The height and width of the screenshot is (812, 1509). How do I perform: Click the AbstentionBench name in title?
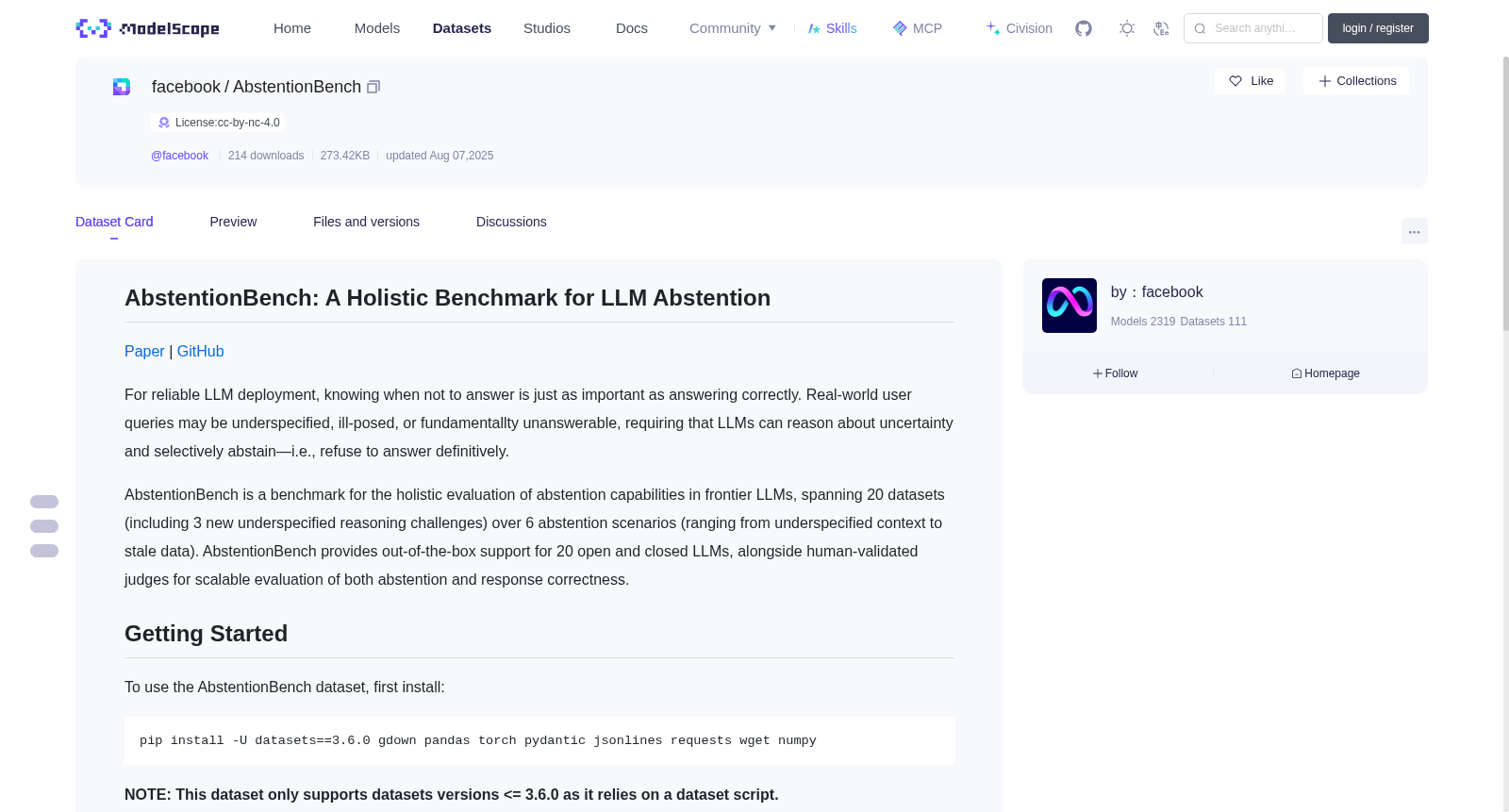click(x=297, y=87)
